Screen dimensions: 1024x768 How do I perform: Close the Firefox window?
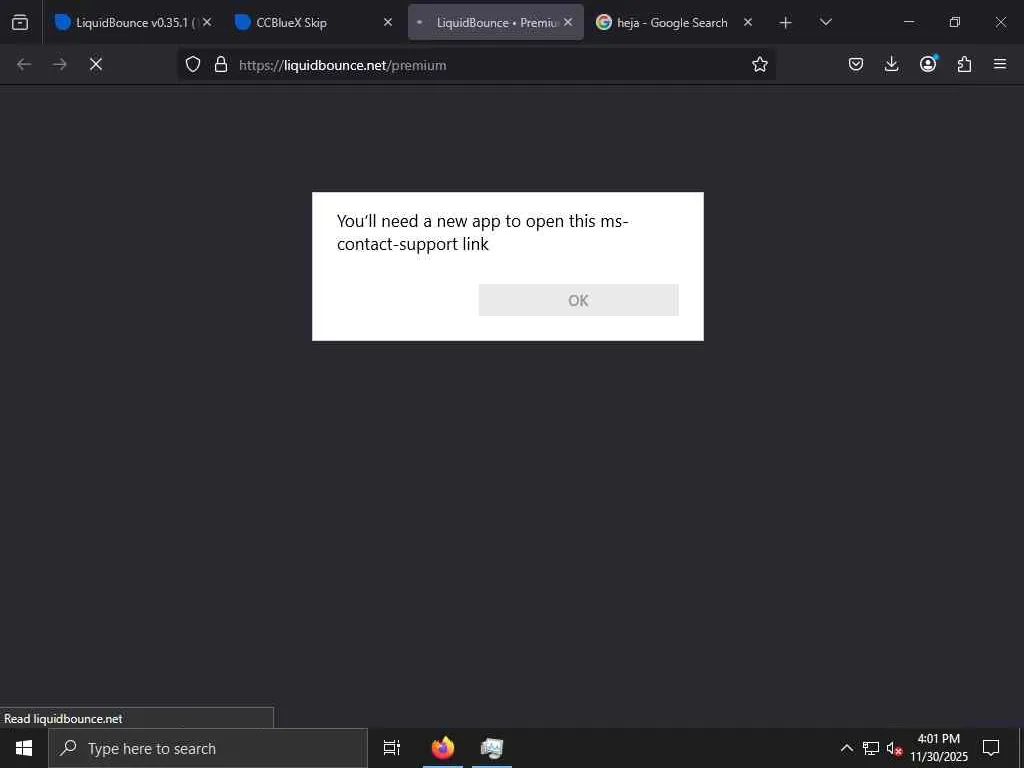point(1000,22)
